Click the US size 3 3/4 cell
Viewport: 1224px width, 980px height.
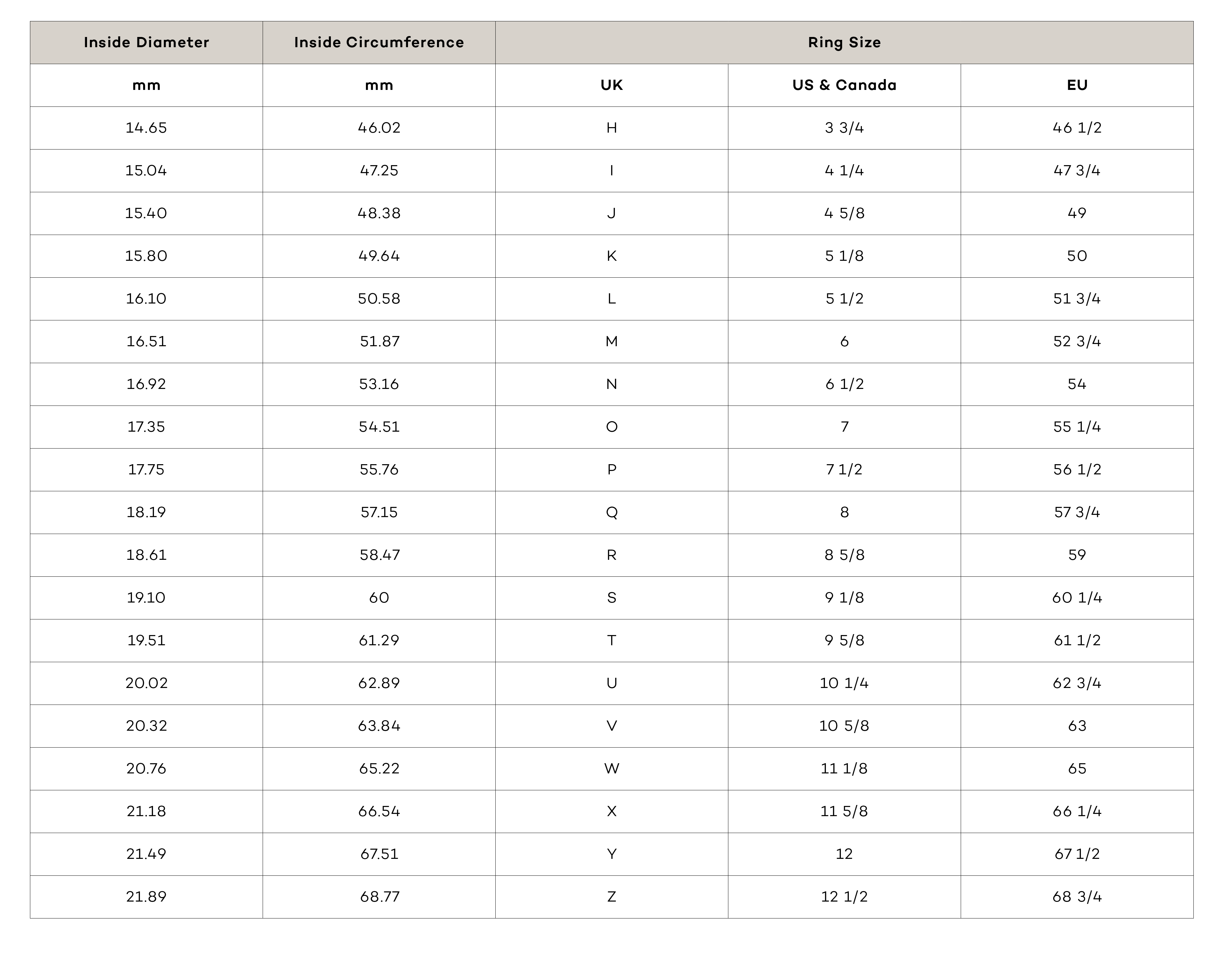pos(844,128)
